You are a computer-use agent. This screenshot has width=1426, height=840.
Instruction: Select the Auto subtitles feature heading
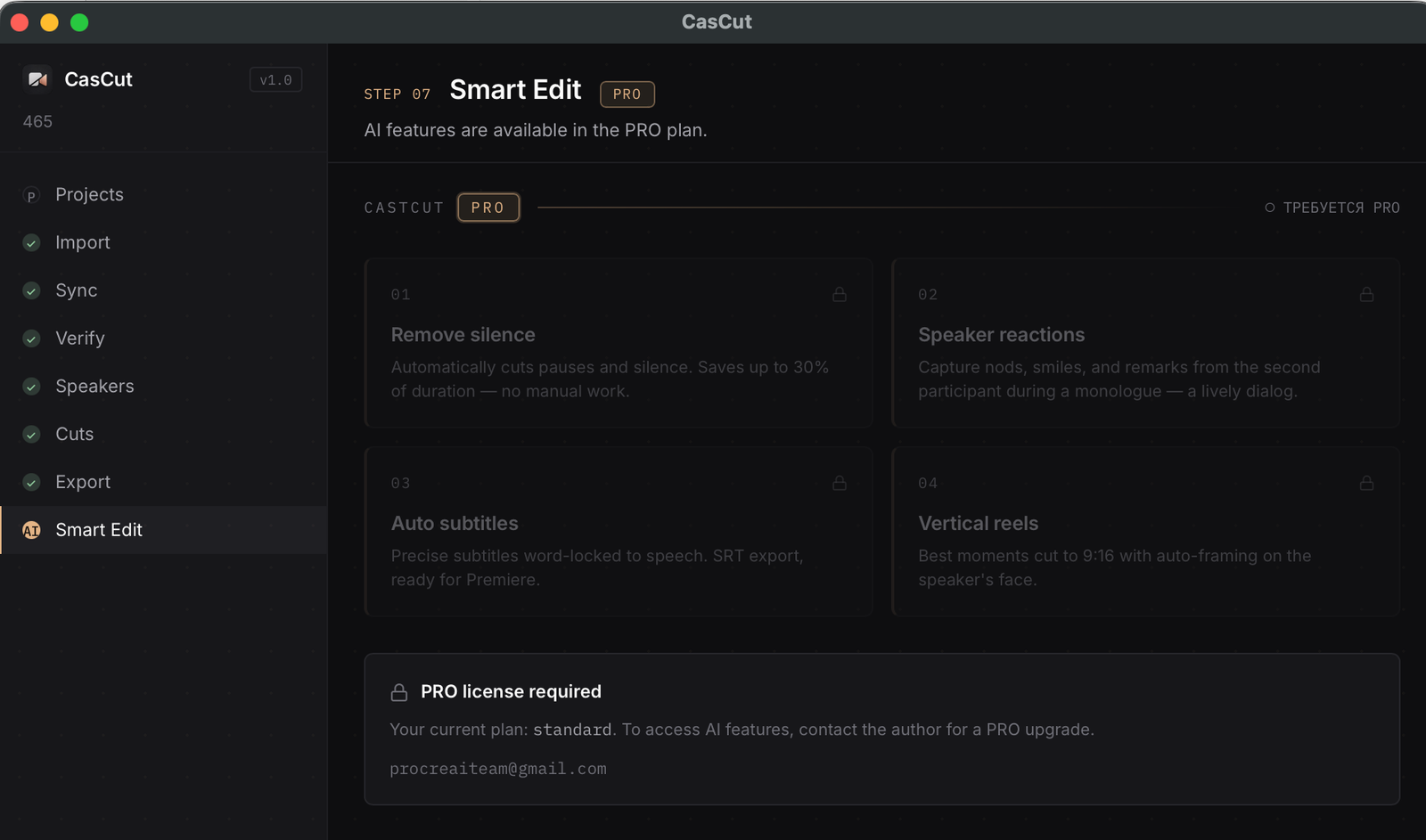coord(455,524)
